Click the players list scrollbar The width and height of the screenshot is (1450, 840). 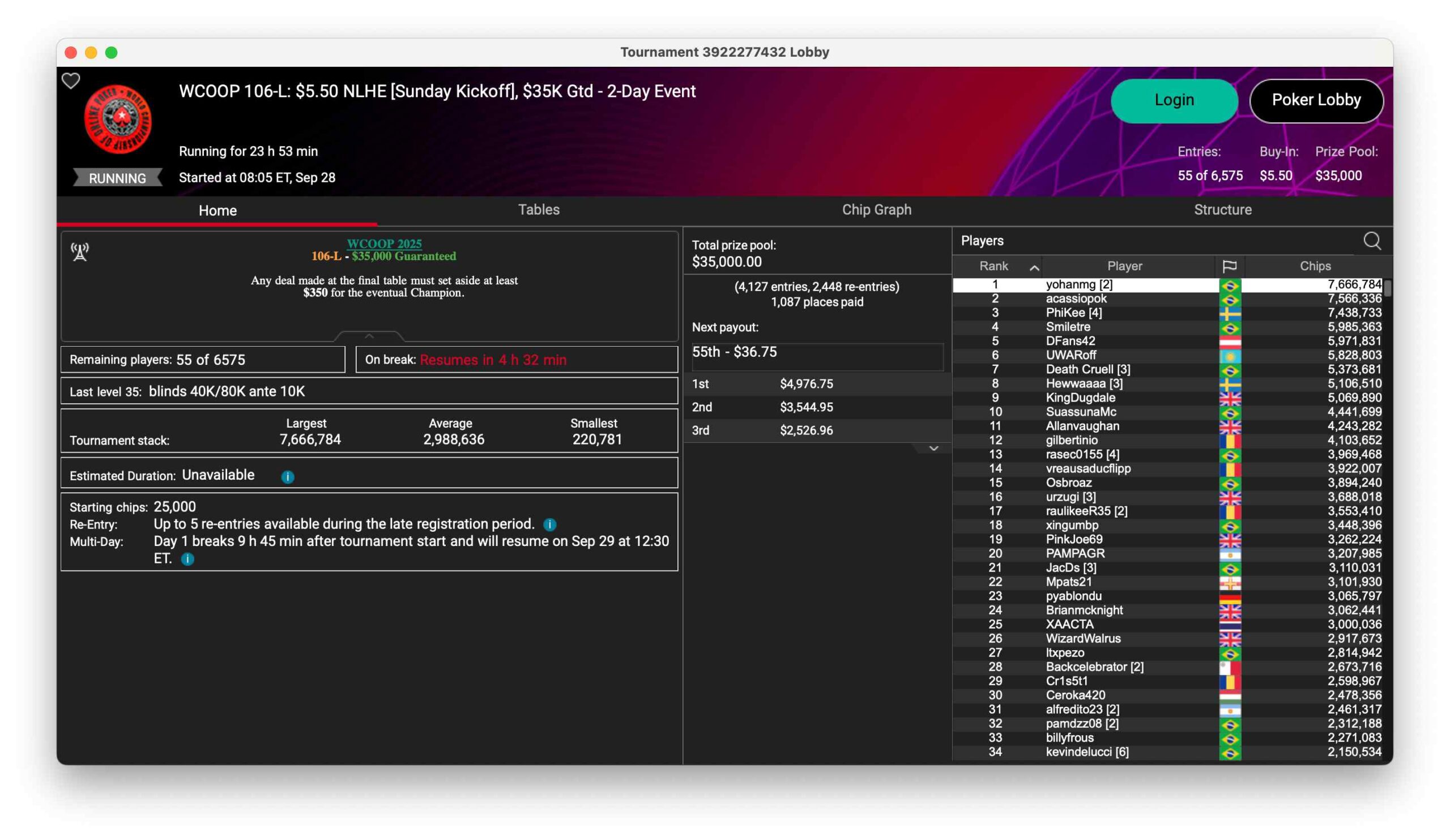pos(1387,288)
